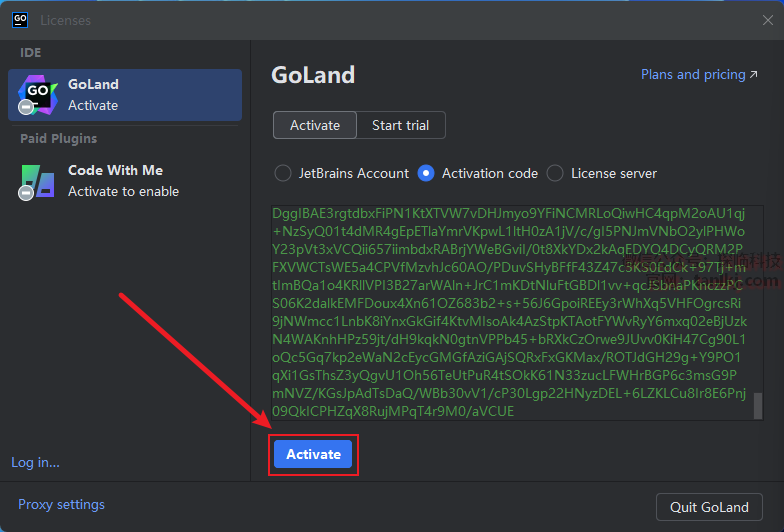Click the external-link arrow beside Plans and pricing

(753, 75)
